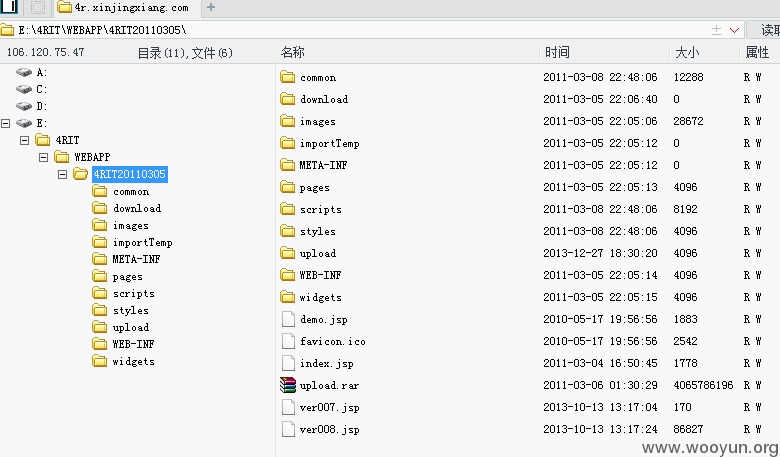Click first toolbar icon at top left
Screen dimensions: 780x457
point(9,6)
